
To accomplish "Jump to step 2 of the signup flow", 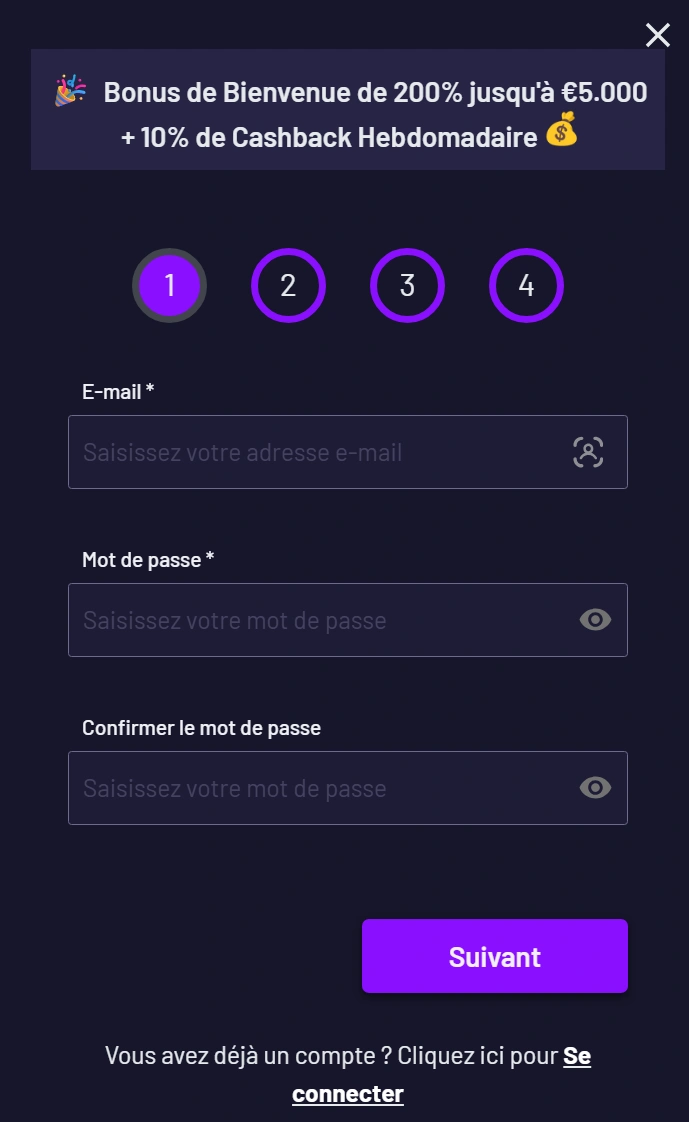I will coord(288,285).
